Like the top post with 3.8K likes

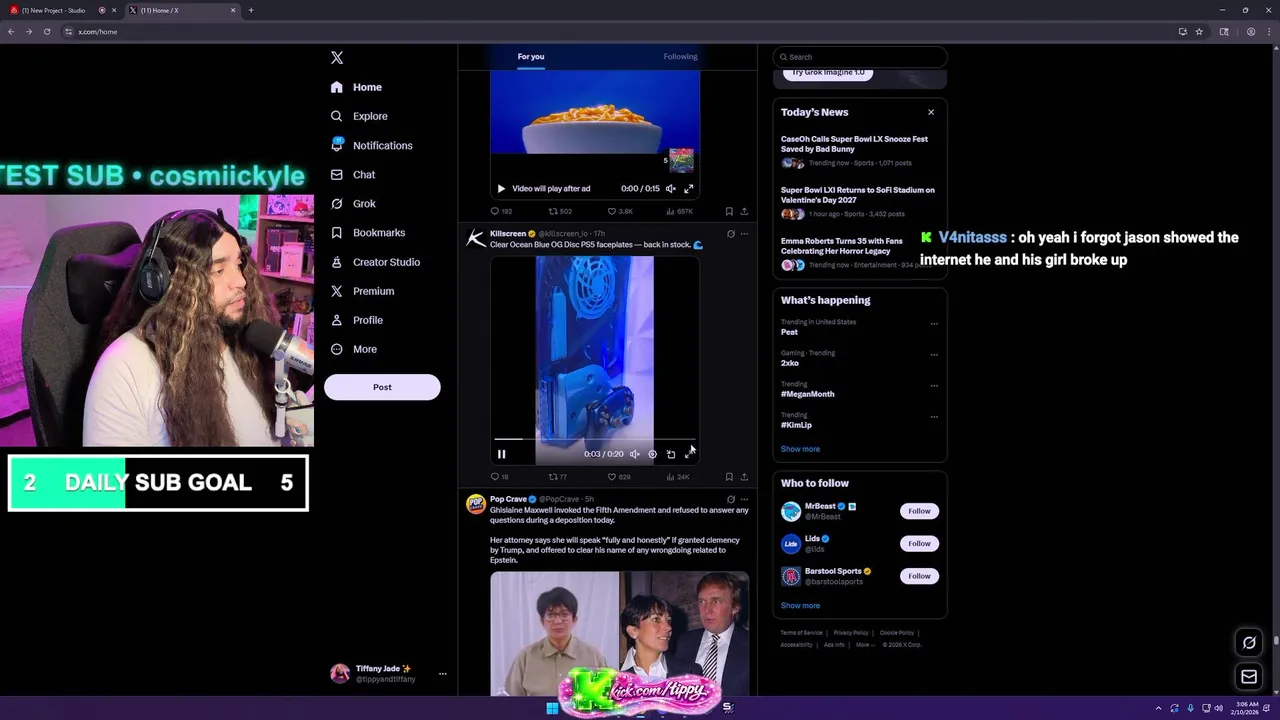pos(620,211)
